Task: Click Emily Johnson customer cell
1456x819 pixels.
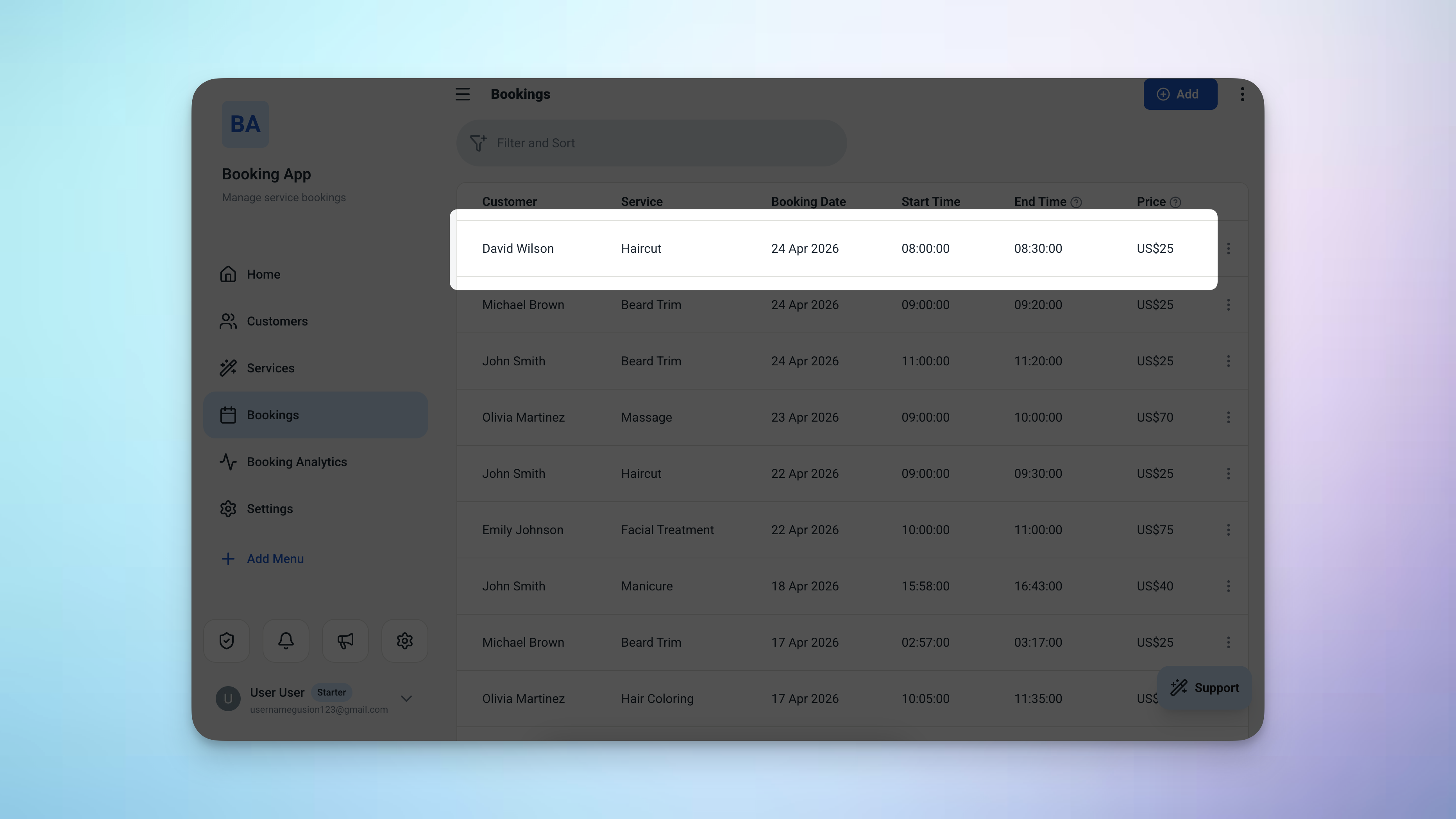Action: [x=522, y=530]
